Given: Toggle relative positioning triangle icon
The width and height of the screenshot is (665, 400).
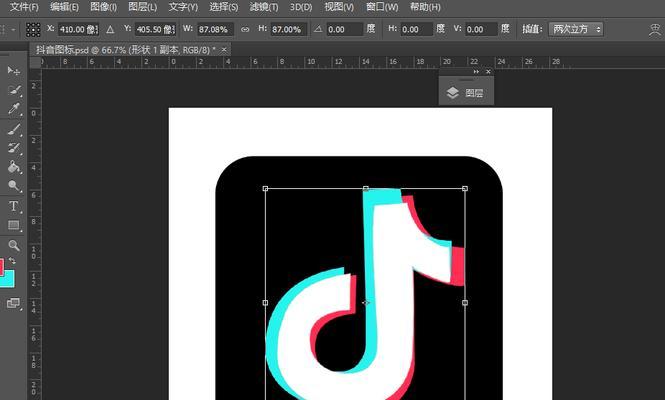Looking at the screenshot, I should (x=110, y=30).
